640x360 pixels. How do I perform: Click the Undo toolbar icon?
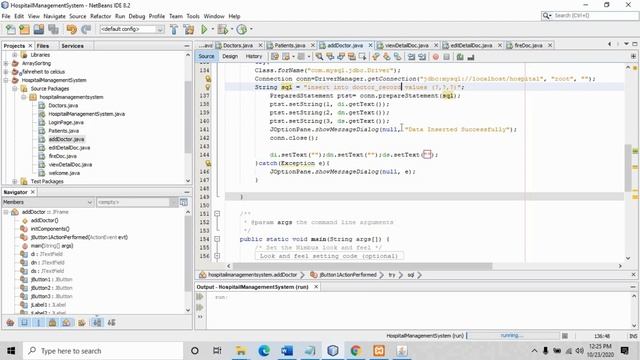pos(71,29)
